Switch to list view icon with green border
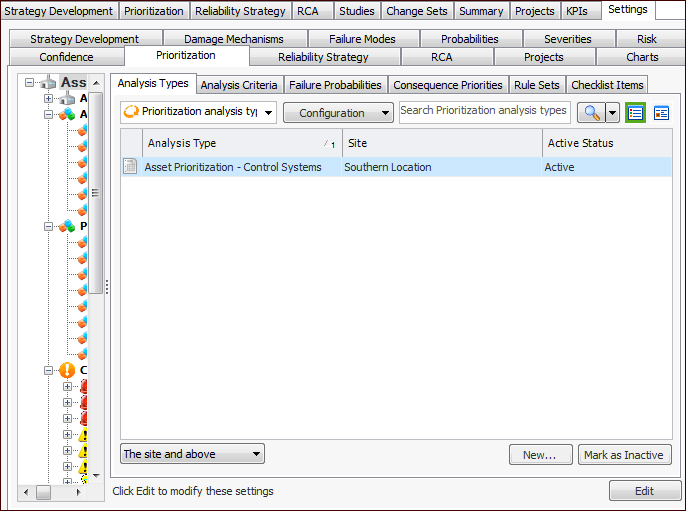The width and height of the screenshot is (686, 511). (x=635, y=113)
